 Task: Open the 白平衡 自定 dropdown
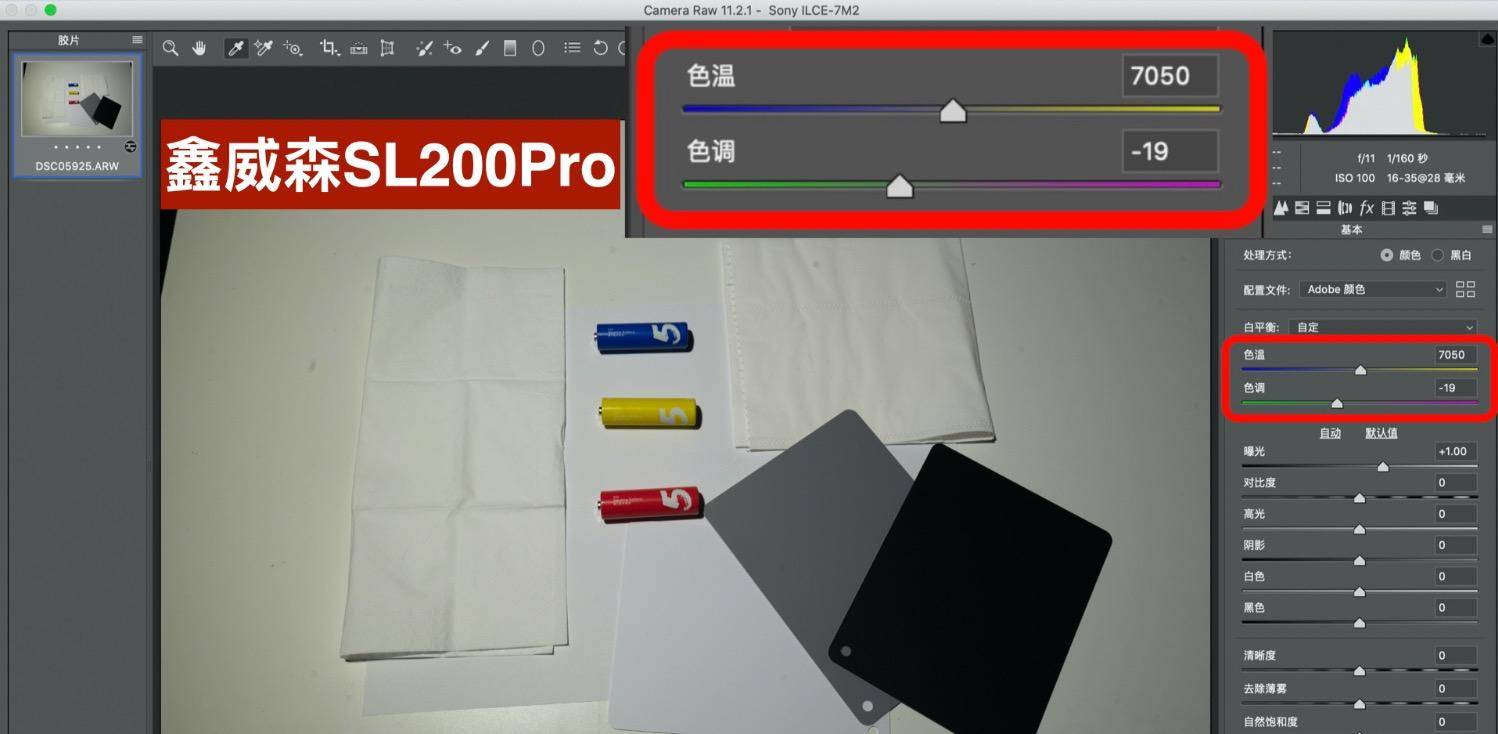tap(1382, 327)
